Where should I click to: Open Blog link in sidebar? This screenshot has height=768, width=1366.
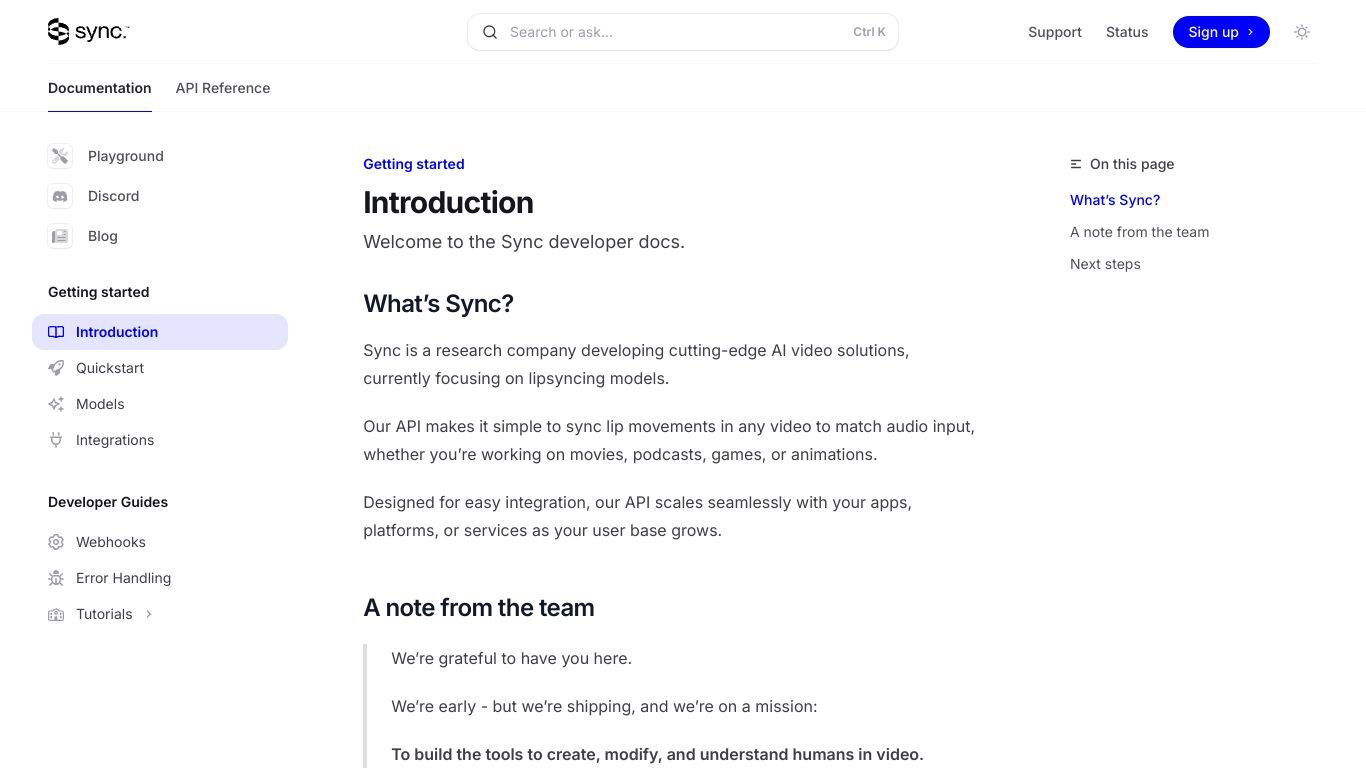[103, 236]
